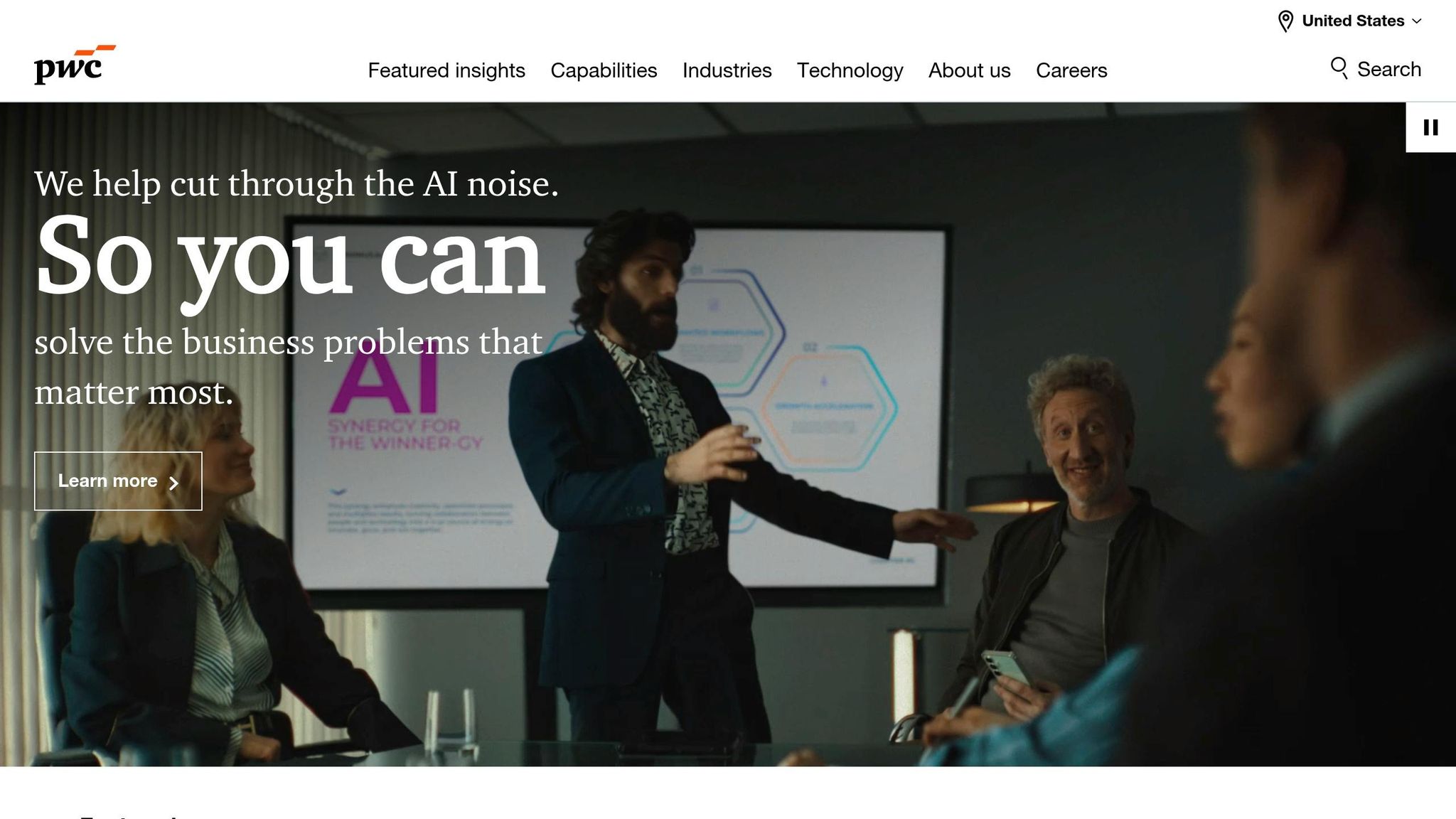Expand the Industries navigation menu

[x=727, y=70]
